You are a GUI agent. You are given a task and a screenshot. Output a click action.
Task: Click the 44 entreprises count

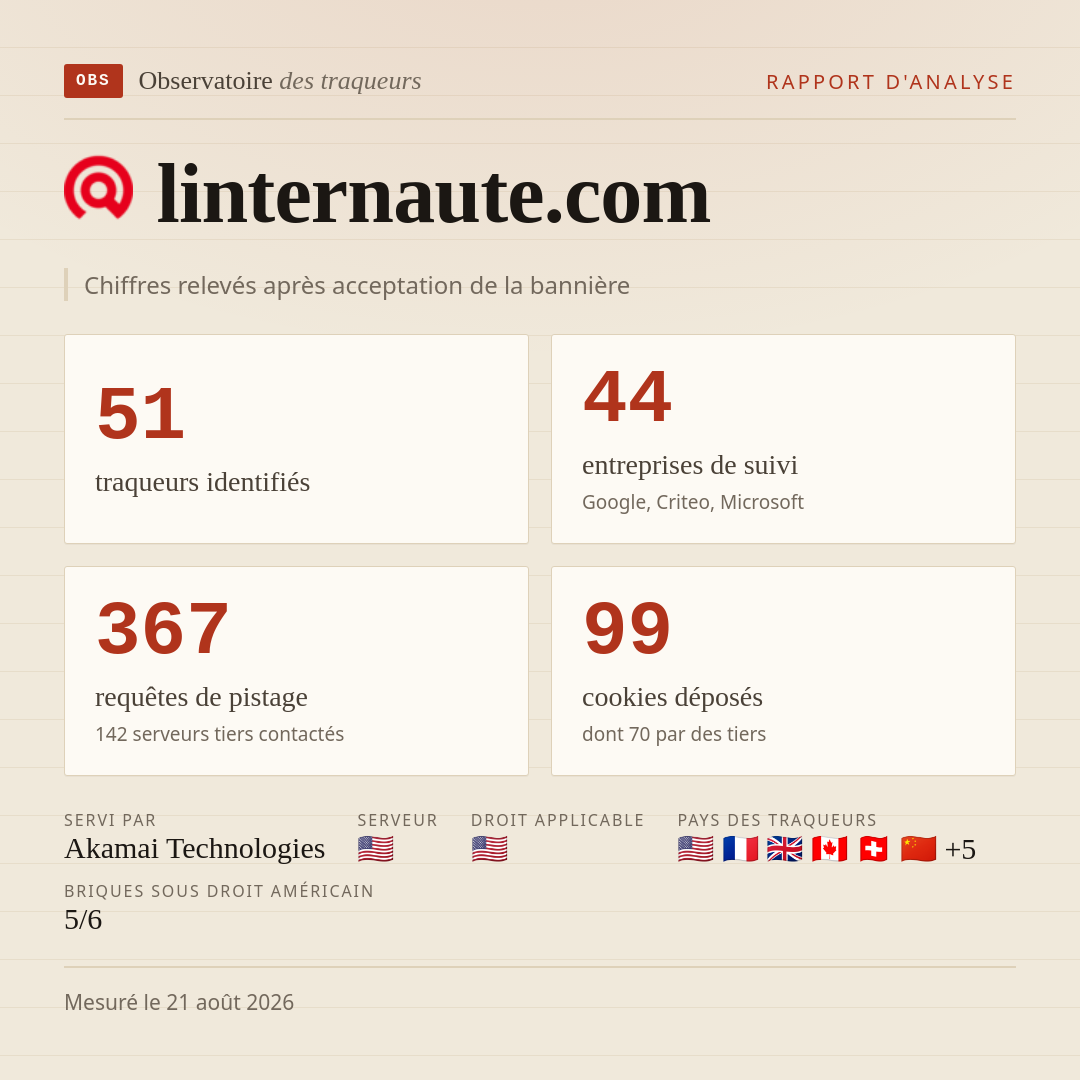(x=627, y=397)
